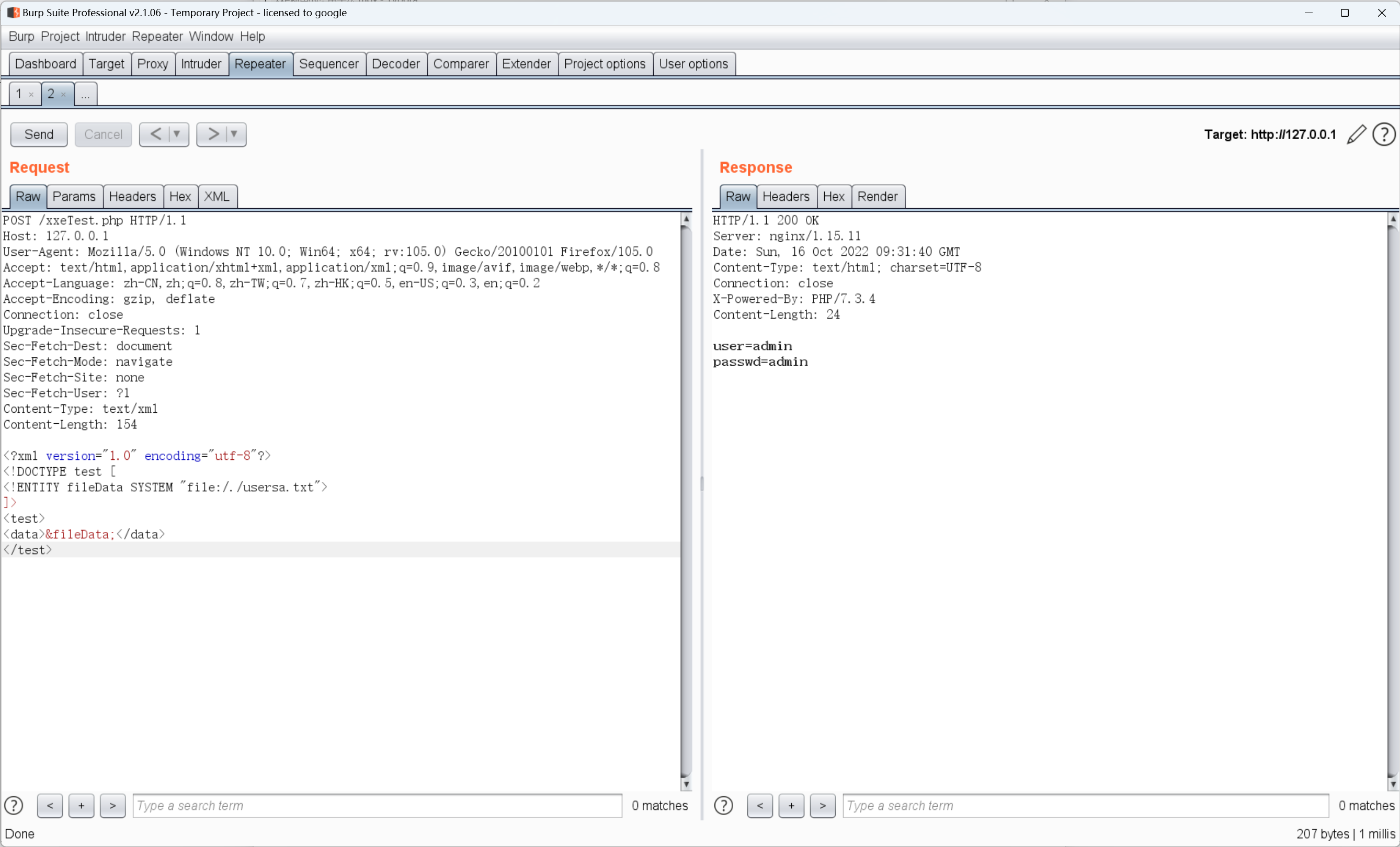Screen dimensions: 1400x847
Task: Open new Repeater tab with ellipsis tab
Action: tap(85, 94)
